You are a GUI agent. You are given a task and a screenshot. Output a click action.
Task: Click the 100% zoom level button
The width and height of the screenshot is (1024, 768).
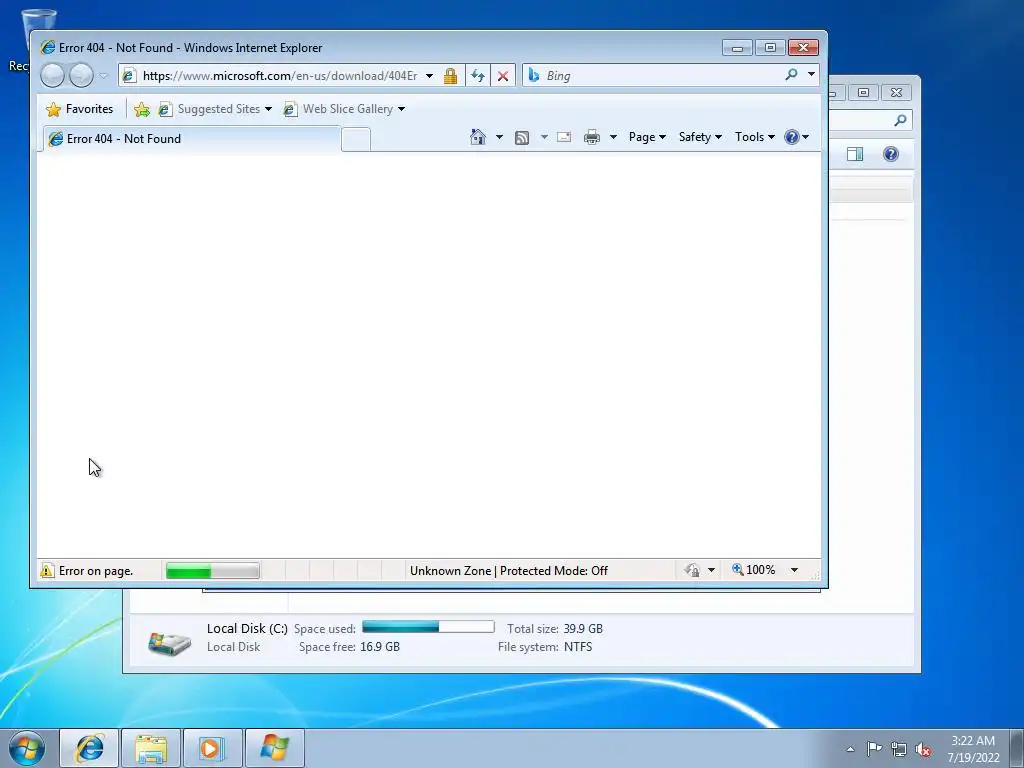(x=754, y=569)
